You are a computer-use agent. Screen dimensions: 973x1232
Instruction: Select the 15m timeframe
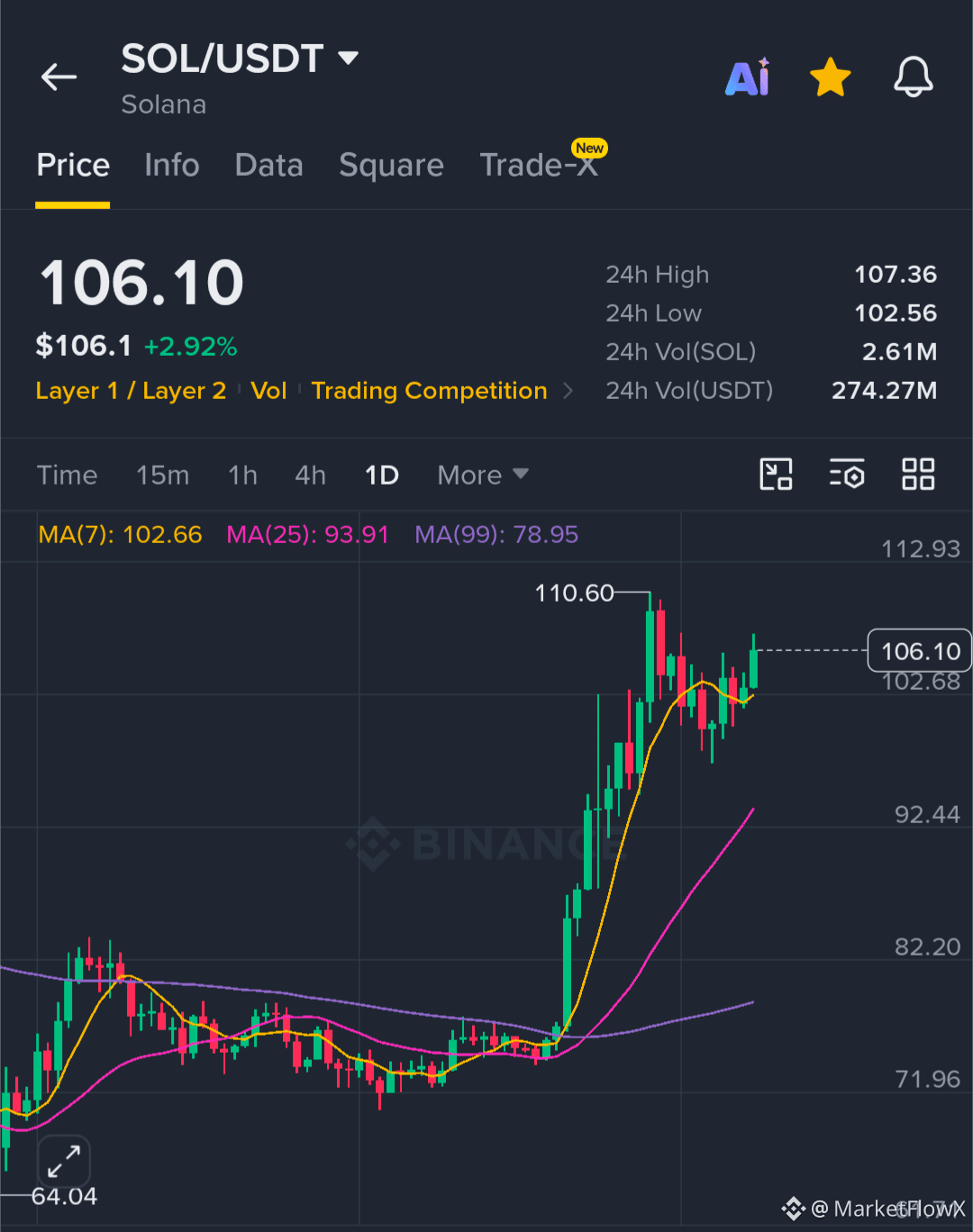(163, 475)
